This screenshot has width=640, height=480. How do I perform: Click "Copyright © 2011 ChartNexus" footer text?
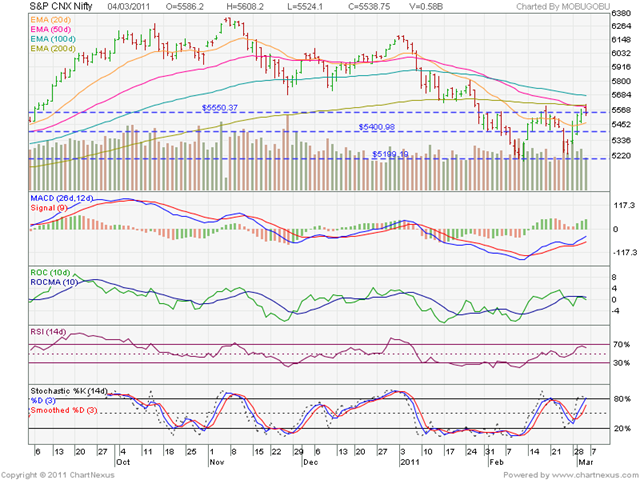pos(58,475)
